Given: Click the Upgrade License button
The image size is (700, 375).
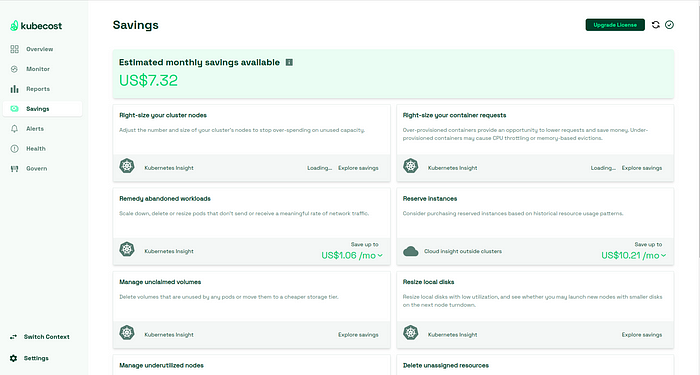Looking at the screenshot, I should point(615,25).
